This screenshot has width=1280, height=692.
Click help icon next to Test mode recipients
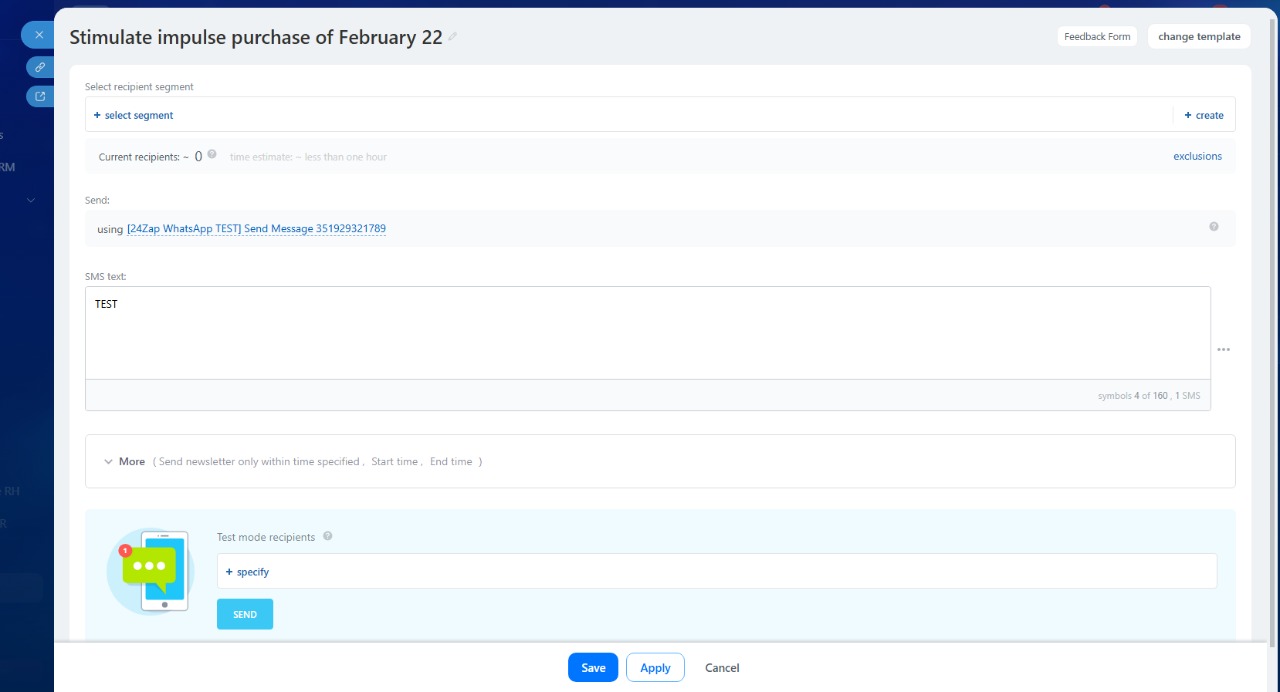328,537
